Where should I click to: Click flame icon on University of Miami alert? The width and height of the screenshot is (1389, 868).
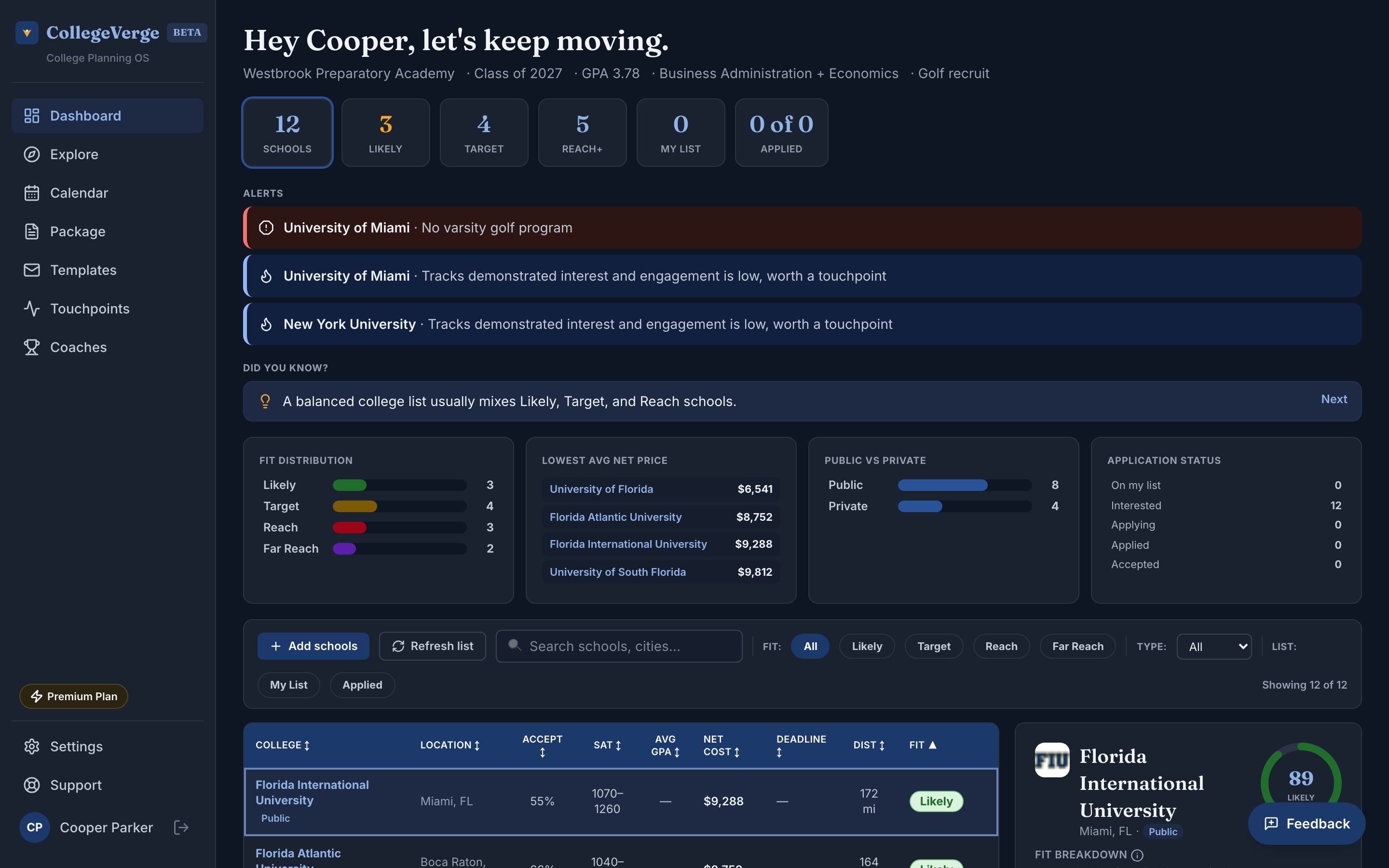coord(266,276)
